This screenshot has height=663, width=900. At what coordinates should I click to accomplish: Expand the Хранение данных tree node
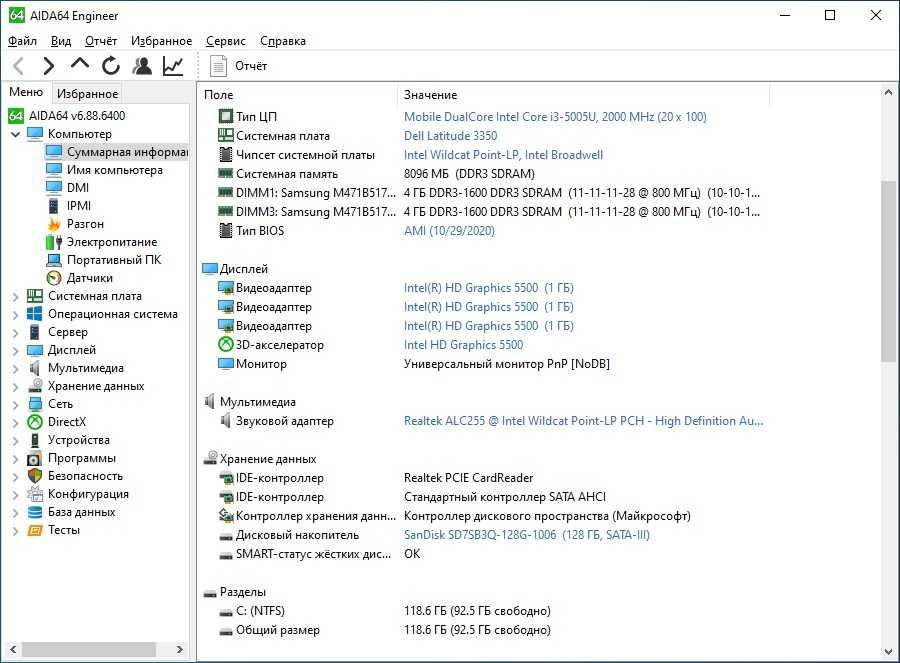pos(15,387)
